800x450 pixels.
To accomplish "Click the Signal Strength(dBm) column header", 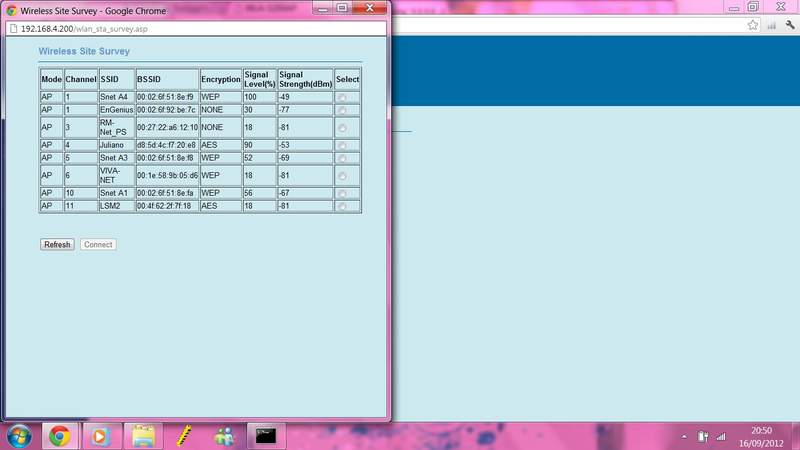I will click(x=306, y=79).
